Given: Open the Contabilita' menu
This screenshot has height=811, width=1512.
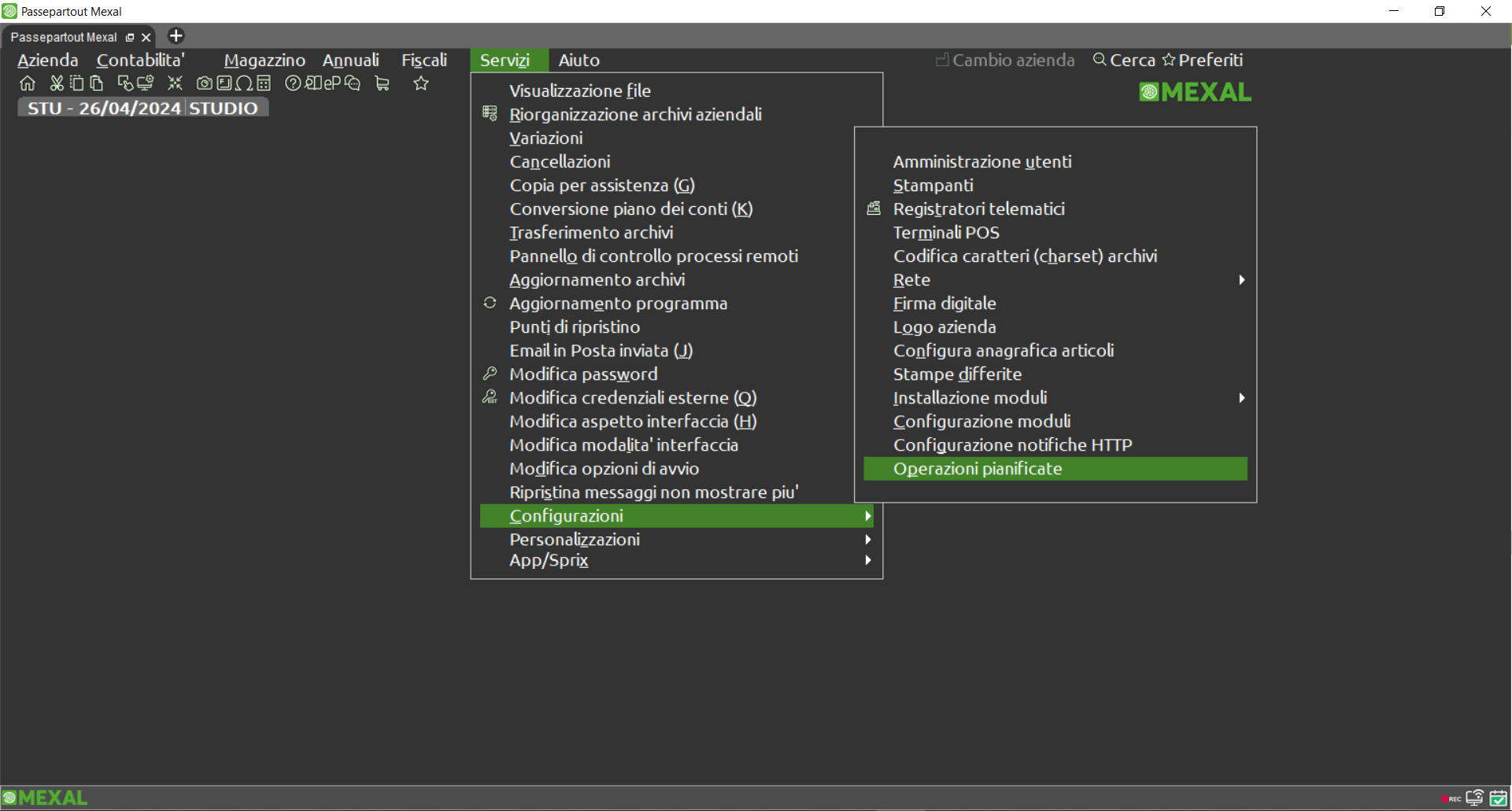Looking at the screenshot, I should 140,61.
